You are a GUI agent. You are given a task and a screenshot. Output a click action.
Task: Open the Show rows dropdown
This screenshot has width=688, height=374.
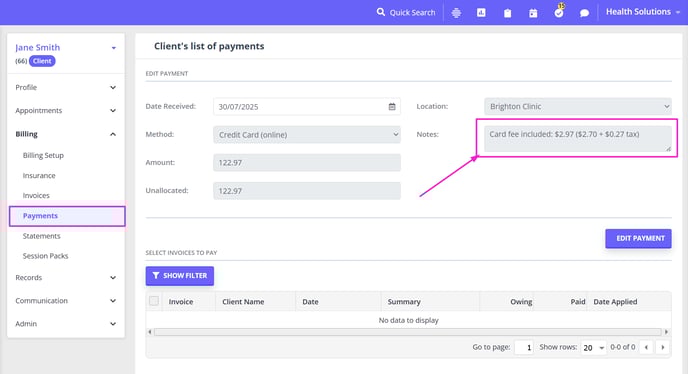593,348
